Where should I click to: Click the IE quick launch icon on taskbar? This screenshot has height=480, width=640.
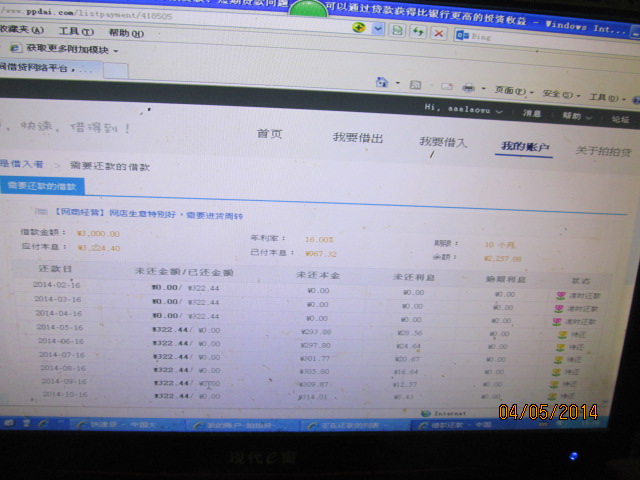pos(44,424)
